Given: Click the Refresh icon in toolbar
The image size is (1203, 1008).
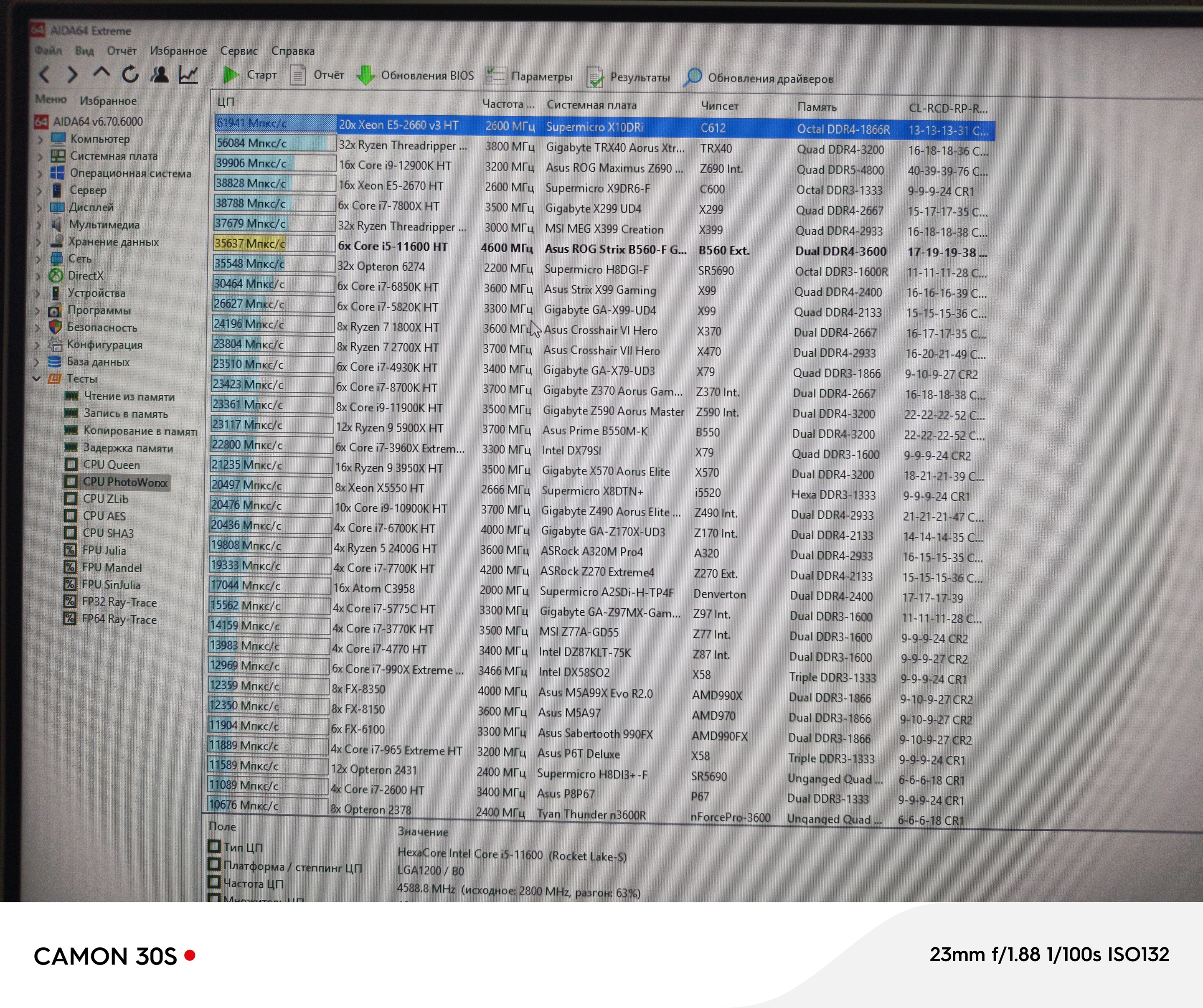Looking at the screenshot, I should pos(131,74).
